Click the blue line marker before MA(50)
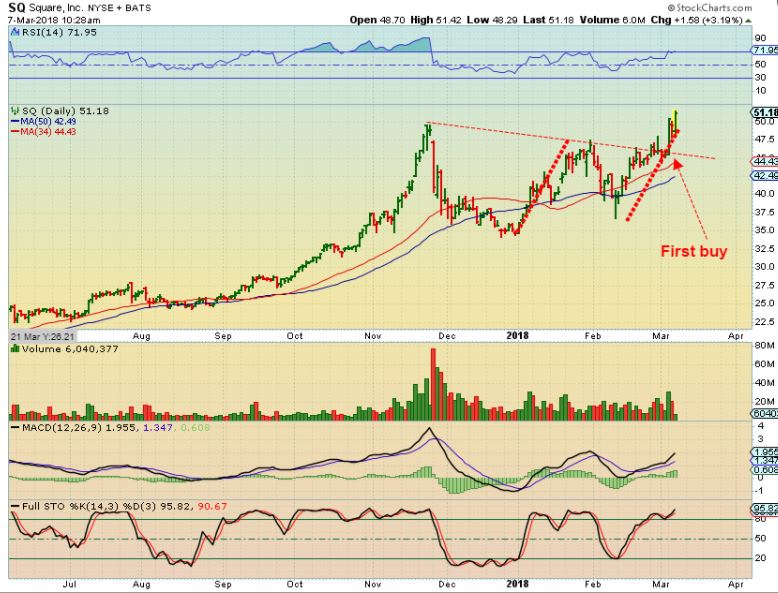 [x=15, y=122]
